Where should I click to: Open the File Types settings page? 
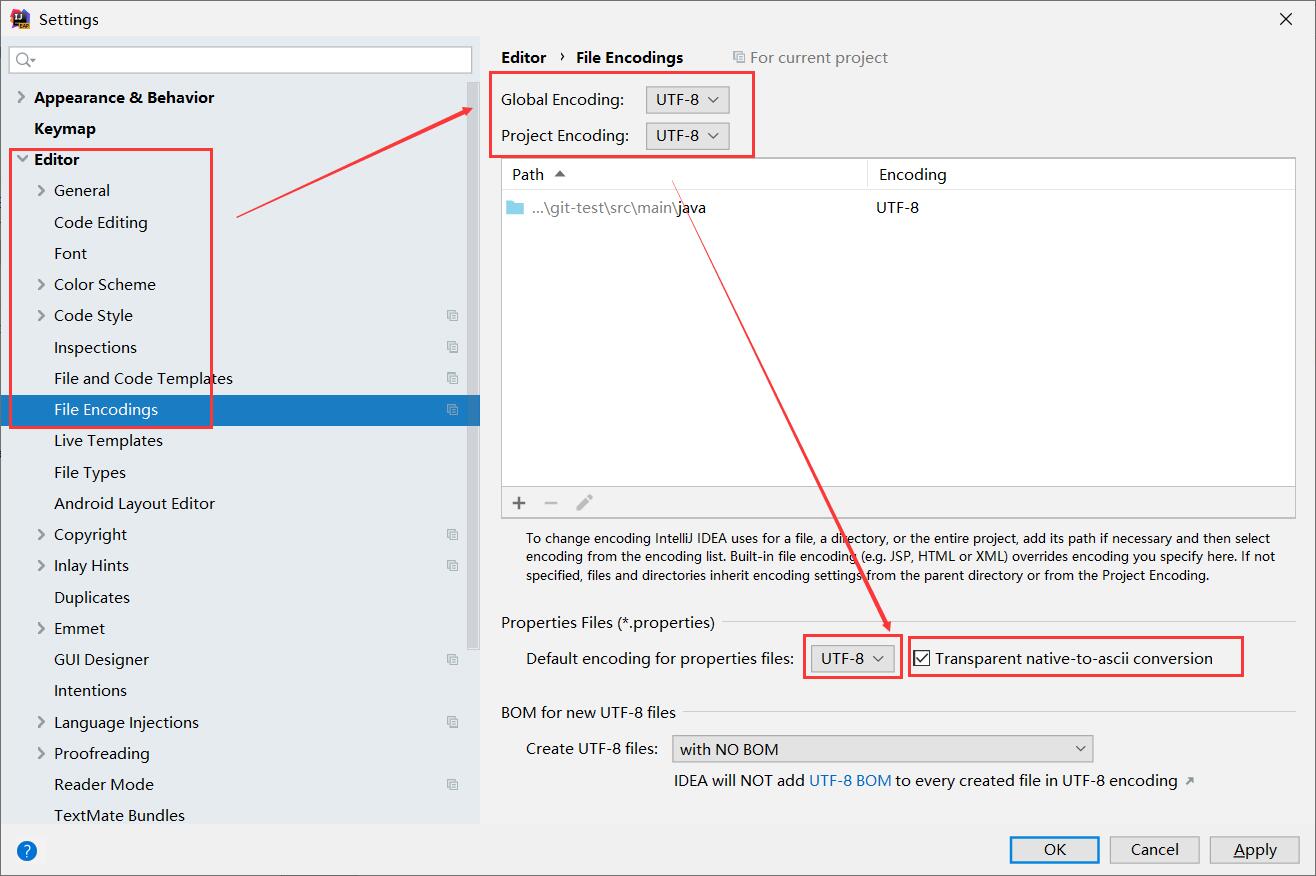(90, 472)
